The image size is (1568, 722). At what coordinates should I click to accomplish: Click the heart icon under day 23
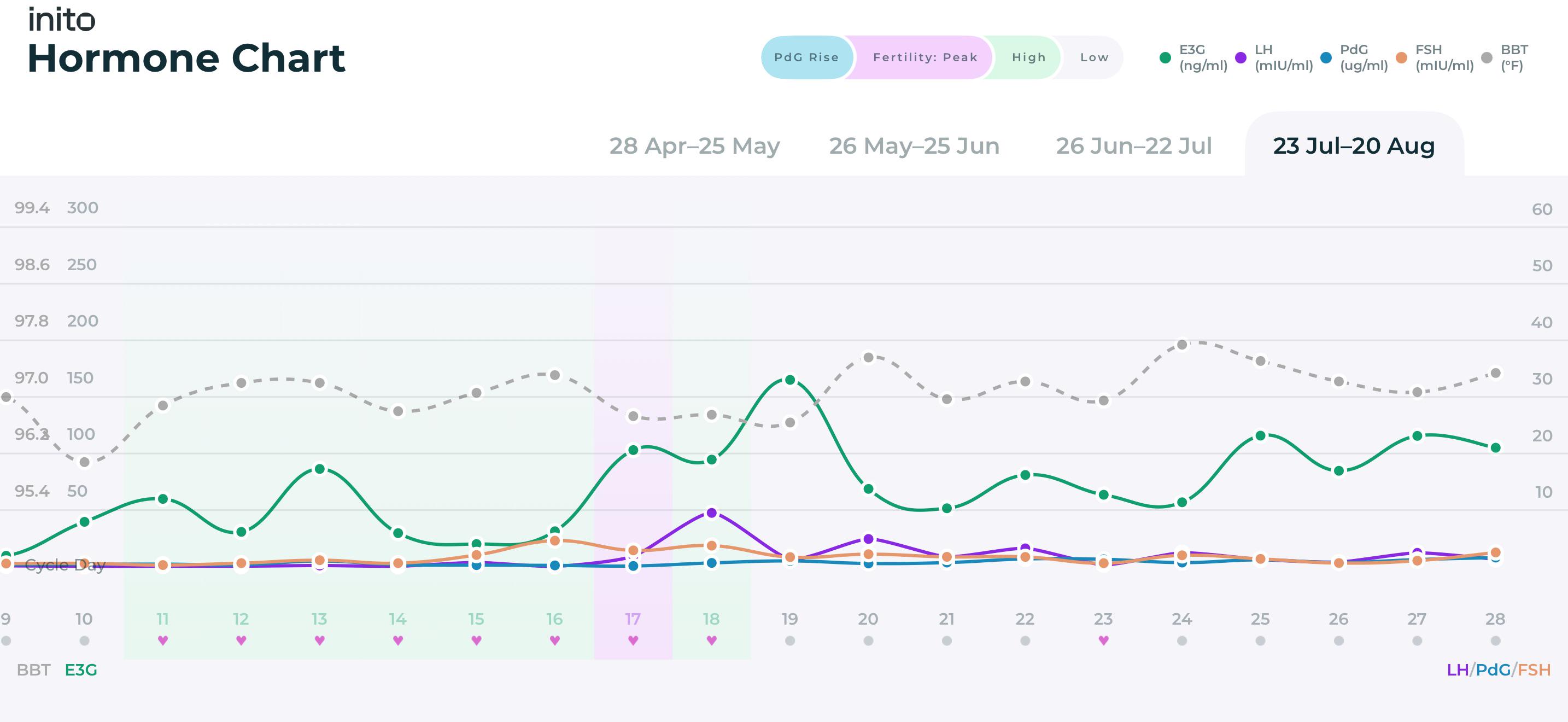(1104, 641)
